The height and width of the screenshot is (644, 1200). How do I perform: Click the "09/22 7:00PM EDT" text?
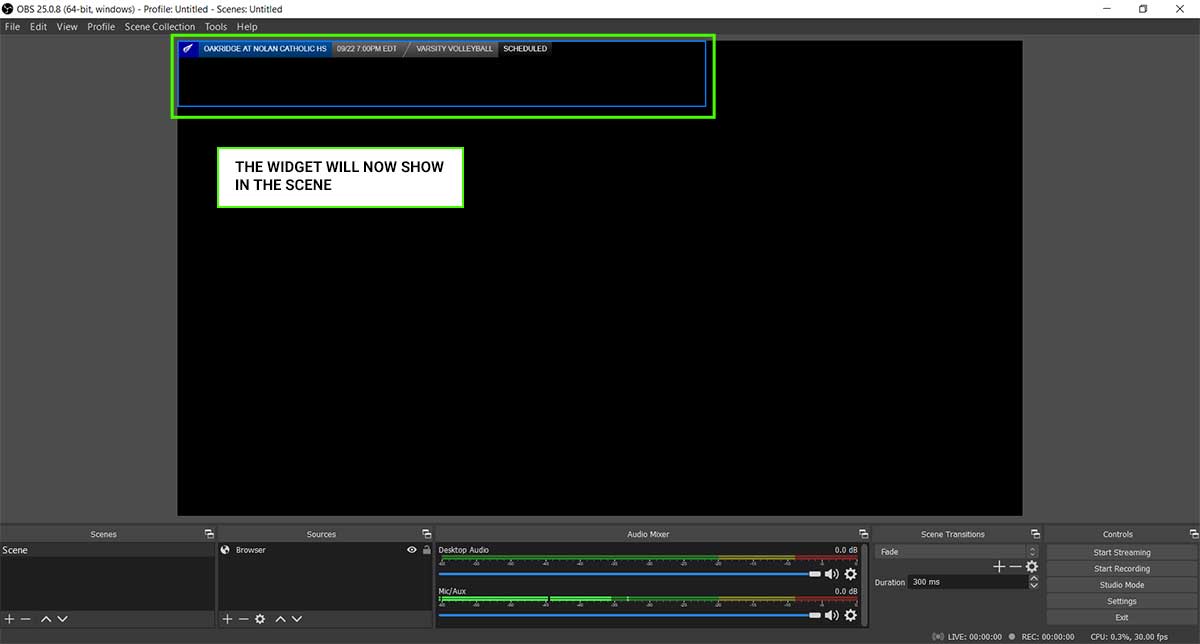pyautogui.click(x=367, y=48)
